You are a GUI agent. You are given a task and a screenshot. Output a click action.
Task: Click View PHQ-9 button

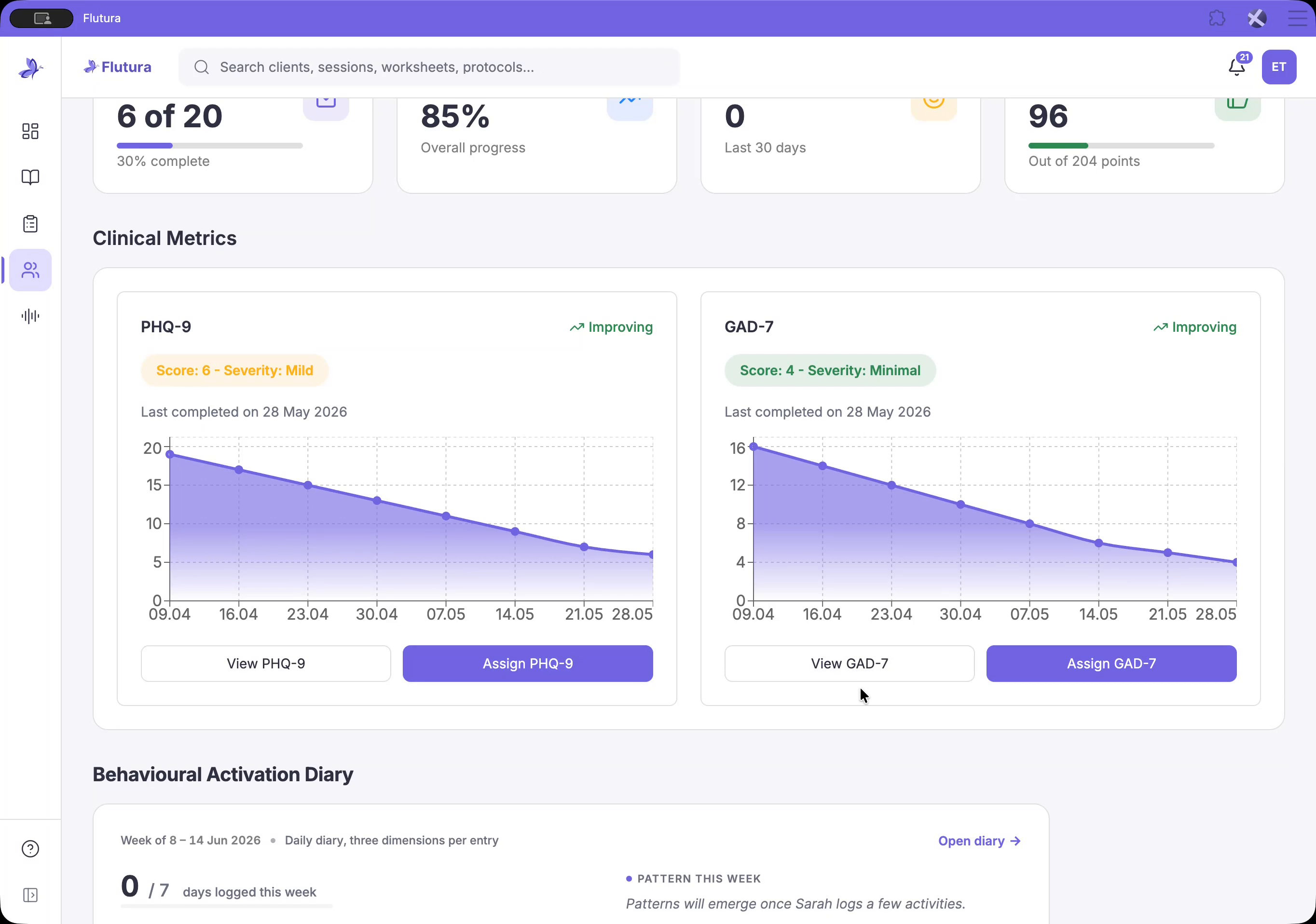(x=266, y=664)
